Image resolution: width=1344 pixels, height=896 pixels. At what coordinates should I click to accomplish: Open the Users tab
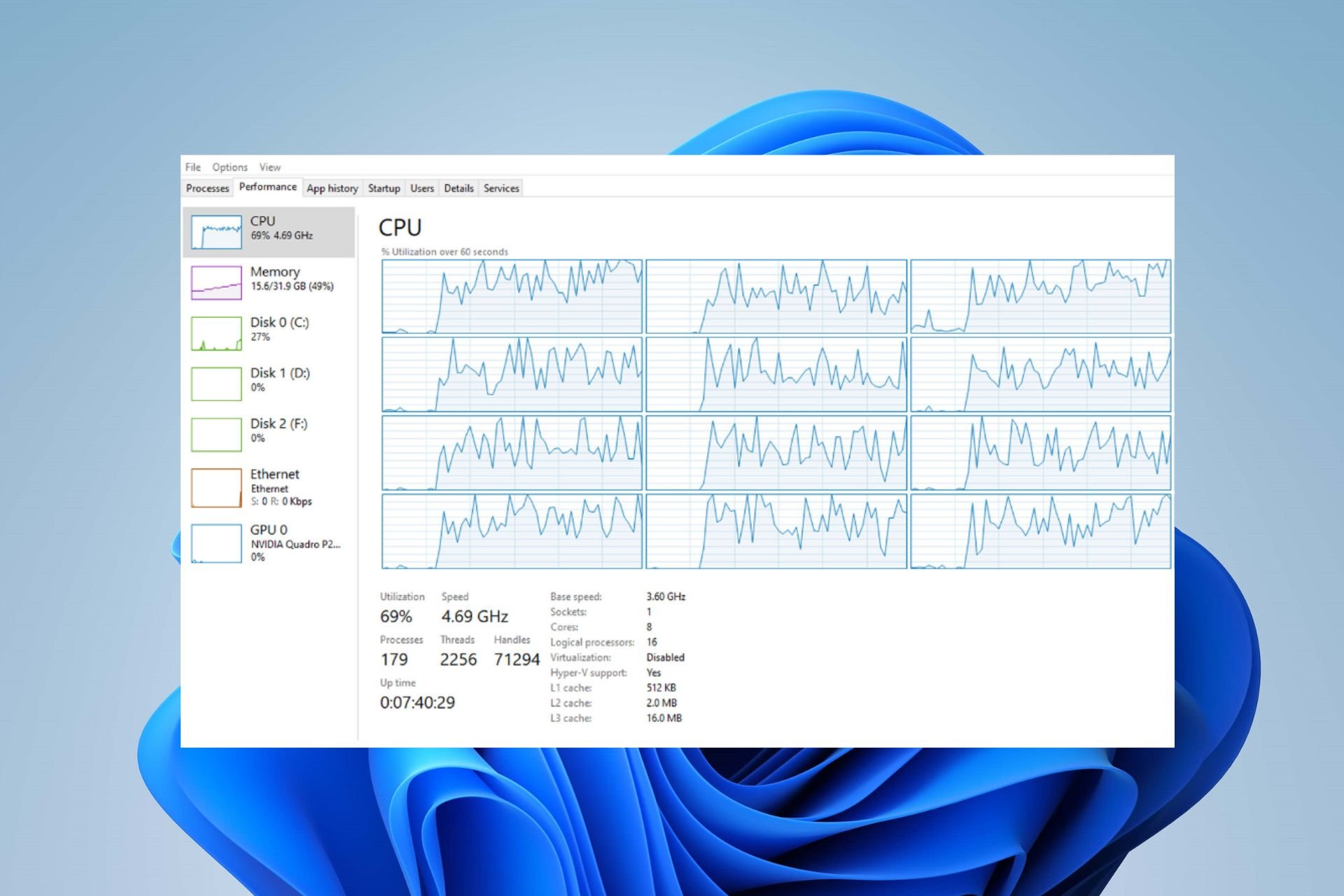(x=421, y=188)
